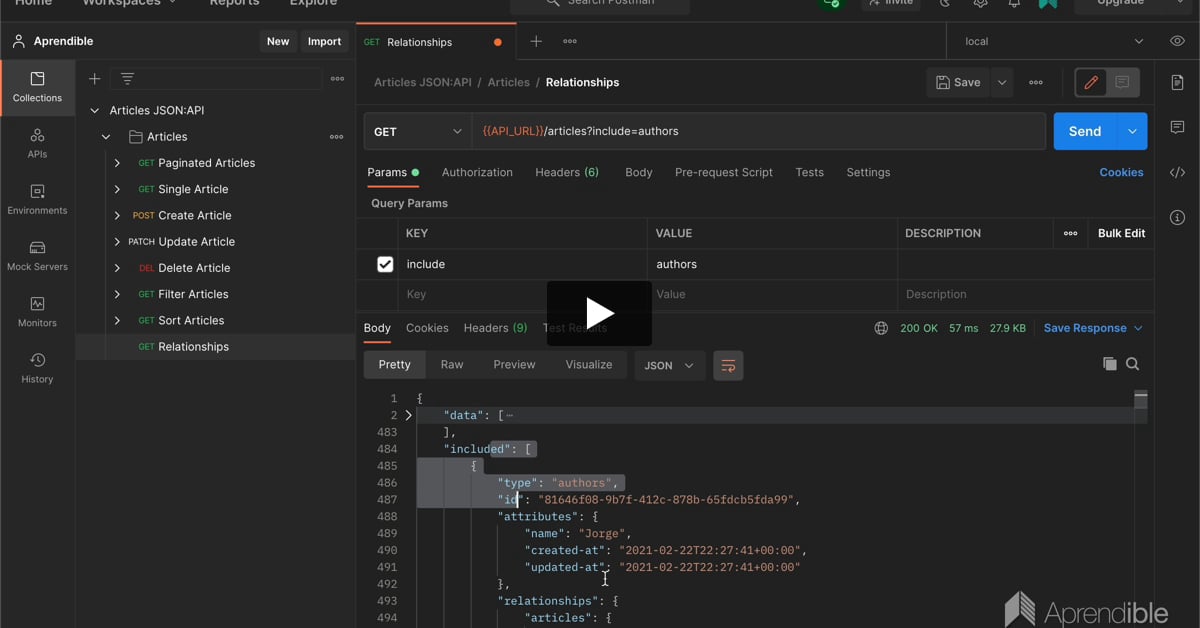Viewport: 1200px width, 628px height.
Task: Click the environment quick look eye icon
Action: click(x=1177, y=41)
